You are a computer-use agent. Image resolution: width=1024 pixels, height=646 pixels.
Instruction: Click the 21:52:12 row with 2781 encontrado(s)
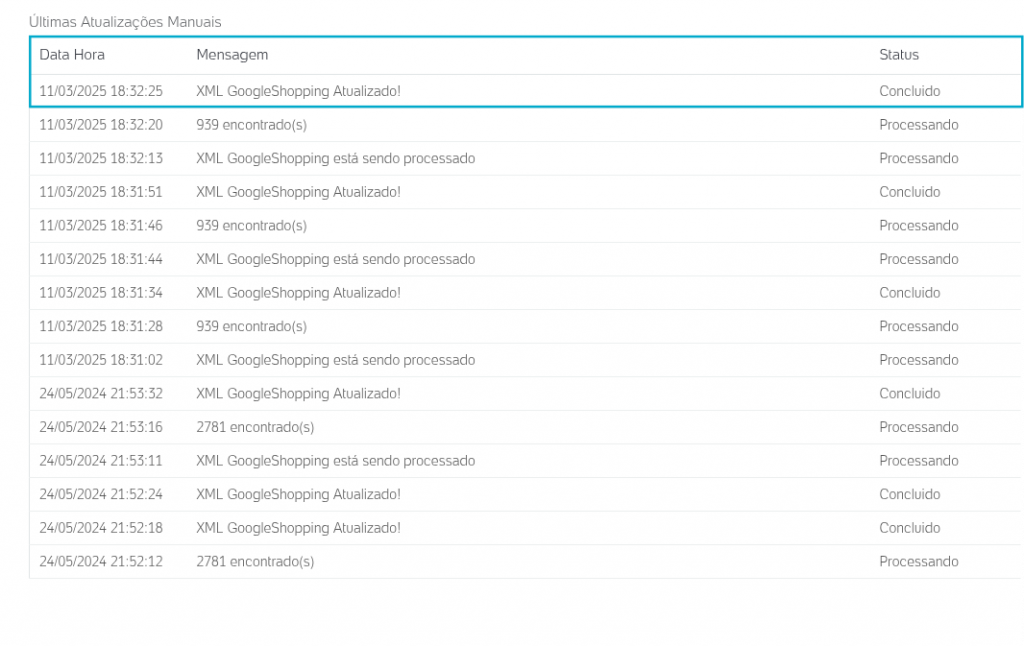point(526,562)
